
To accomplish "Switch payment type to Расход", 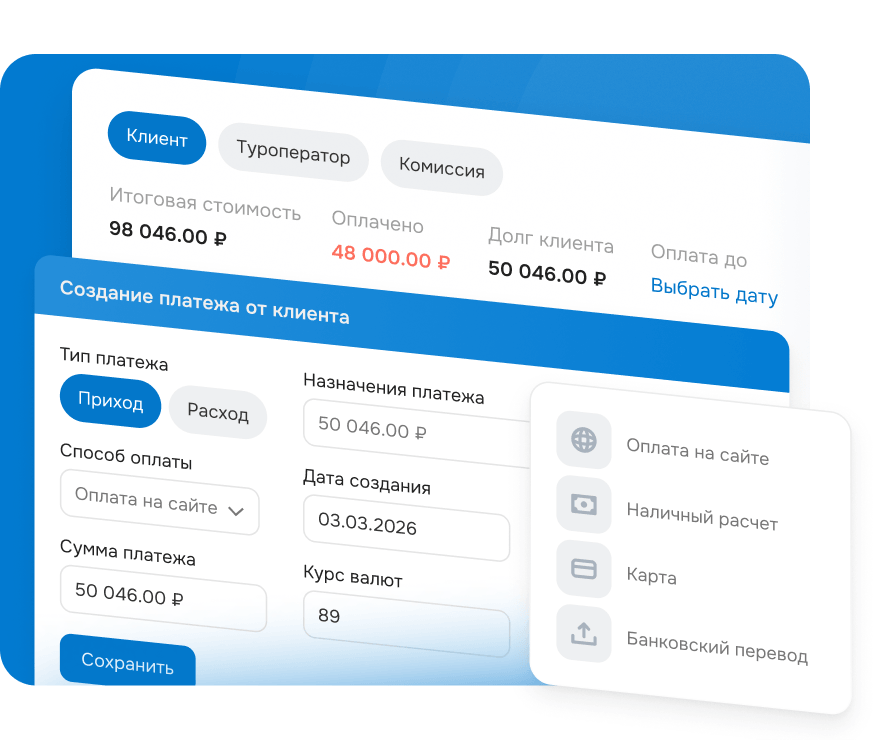I will (x=218, y=411).
